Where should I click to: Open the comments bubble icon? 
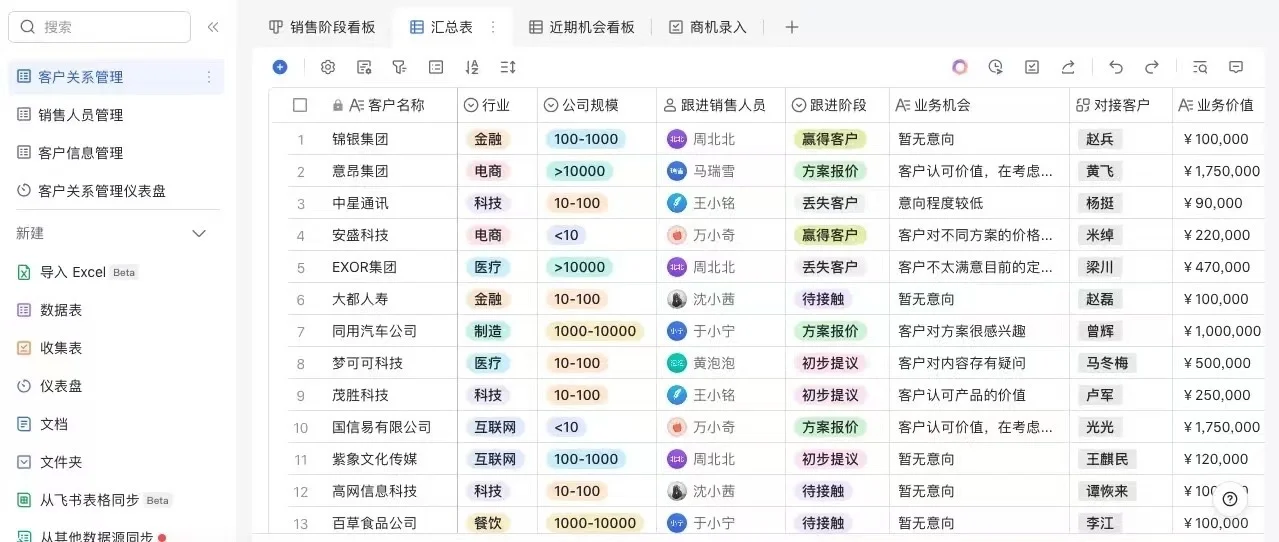coord(1236,67)
